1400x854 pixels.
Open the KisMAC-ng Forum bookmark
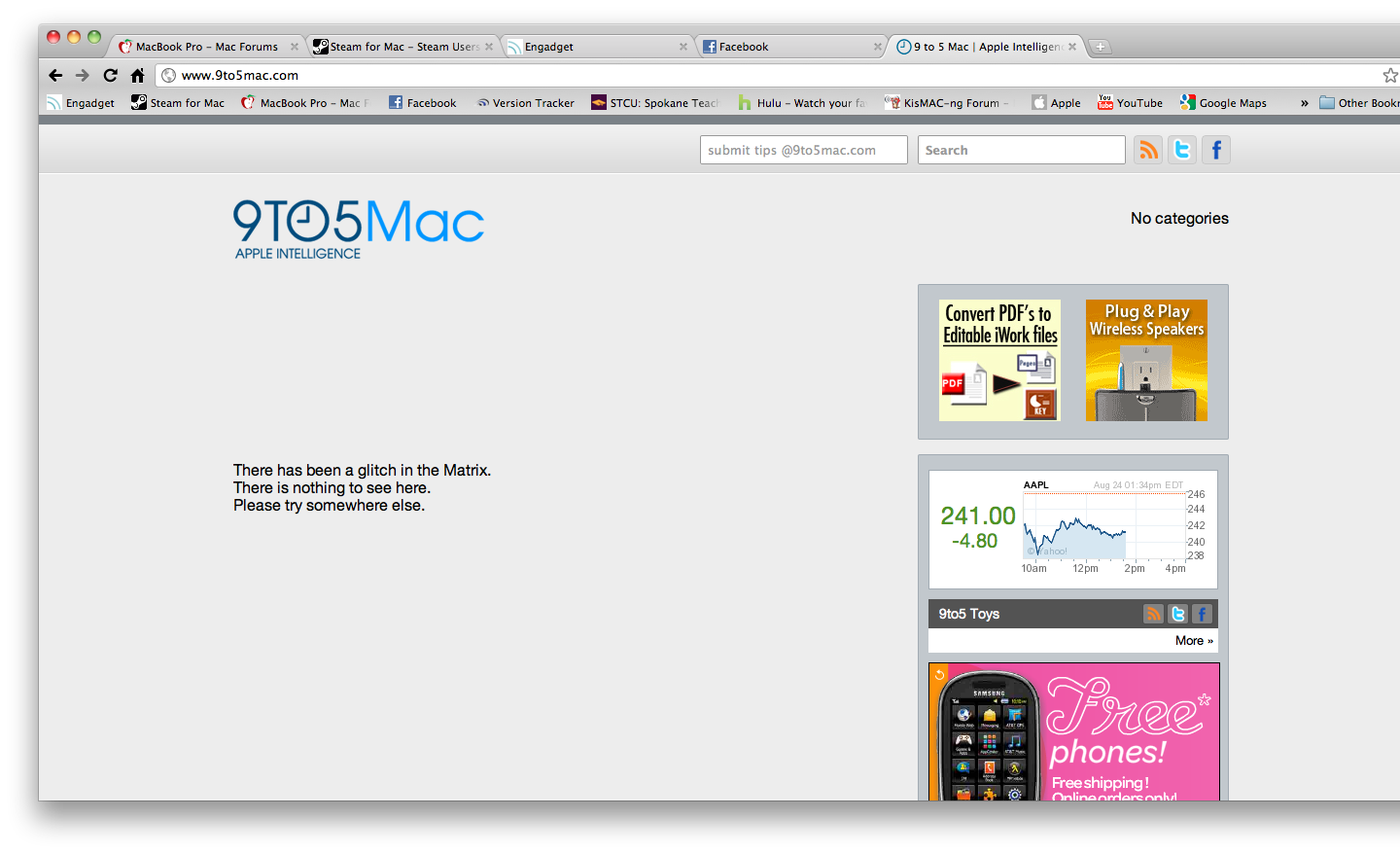pyautogui.click(x=948, y=103)
